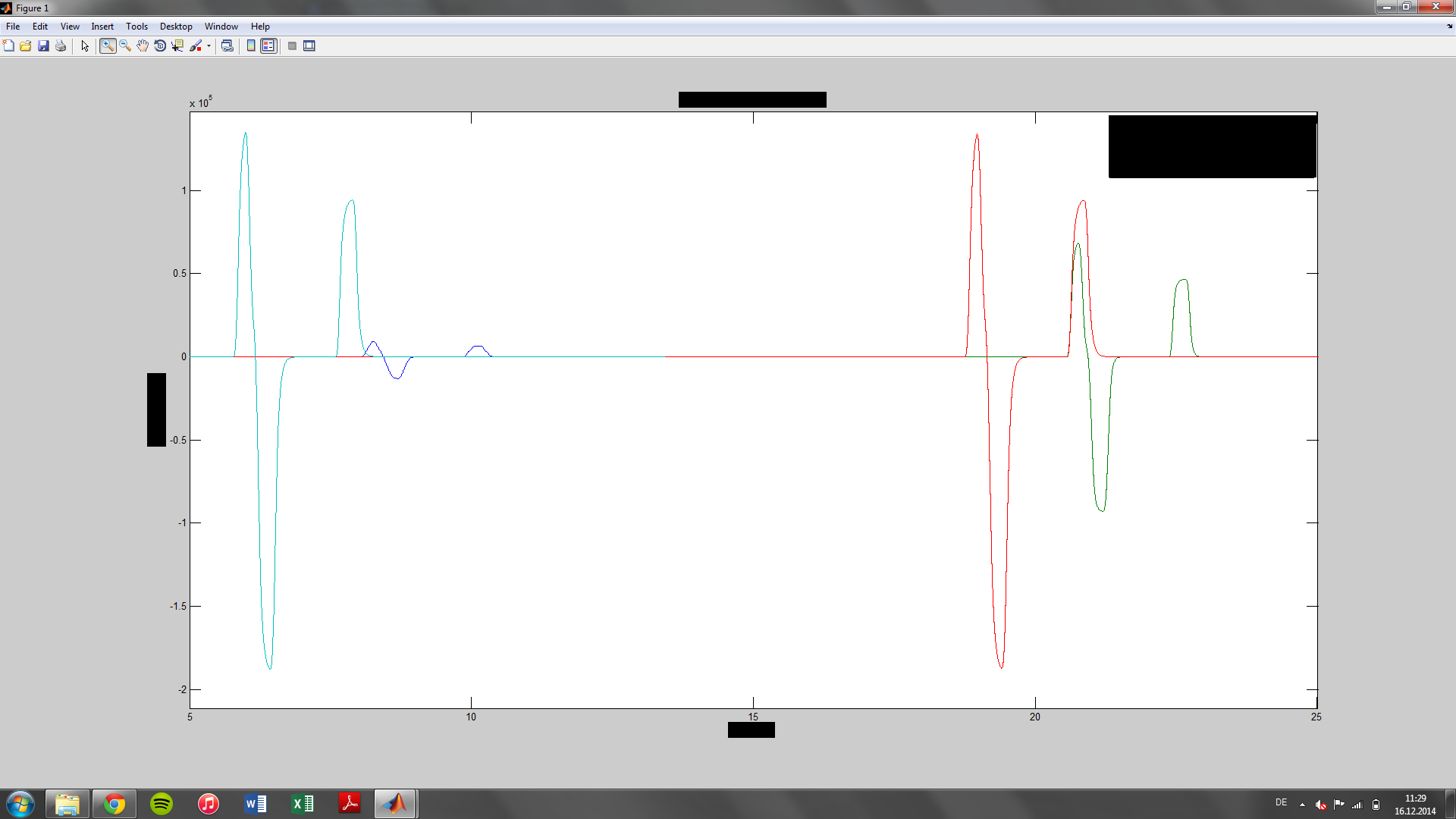The image size is (1456, 819).
Task: Open the Insert menu
Action: pyautogui.click(x=102, y=27)
